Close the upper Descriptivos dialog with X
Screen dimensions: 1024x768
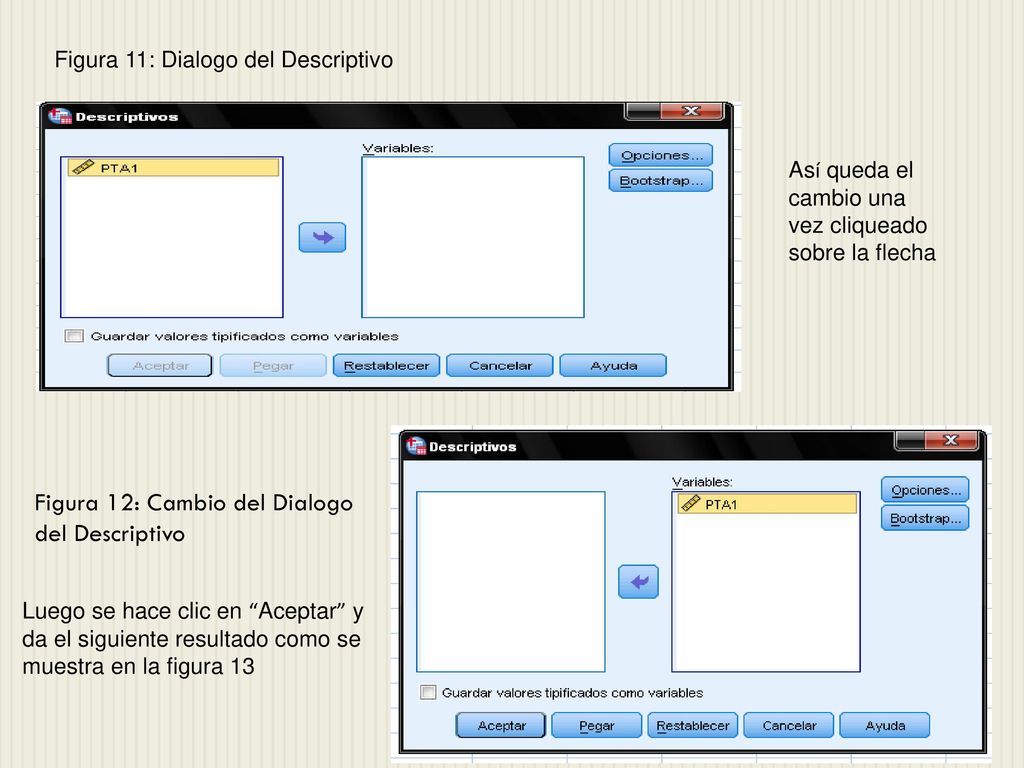click(691, 111)
